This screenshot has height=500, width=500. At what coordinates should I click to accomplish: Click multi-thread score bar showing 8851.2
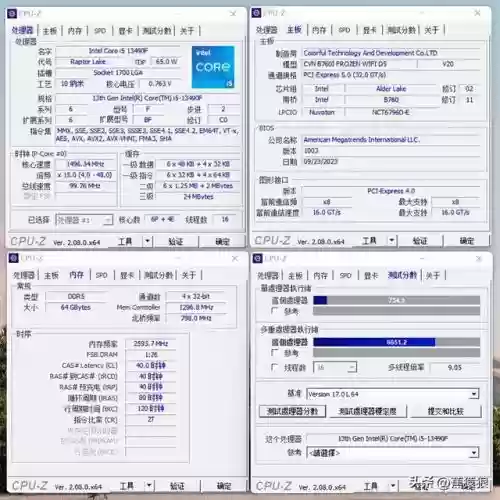click(x=397, y=342)
